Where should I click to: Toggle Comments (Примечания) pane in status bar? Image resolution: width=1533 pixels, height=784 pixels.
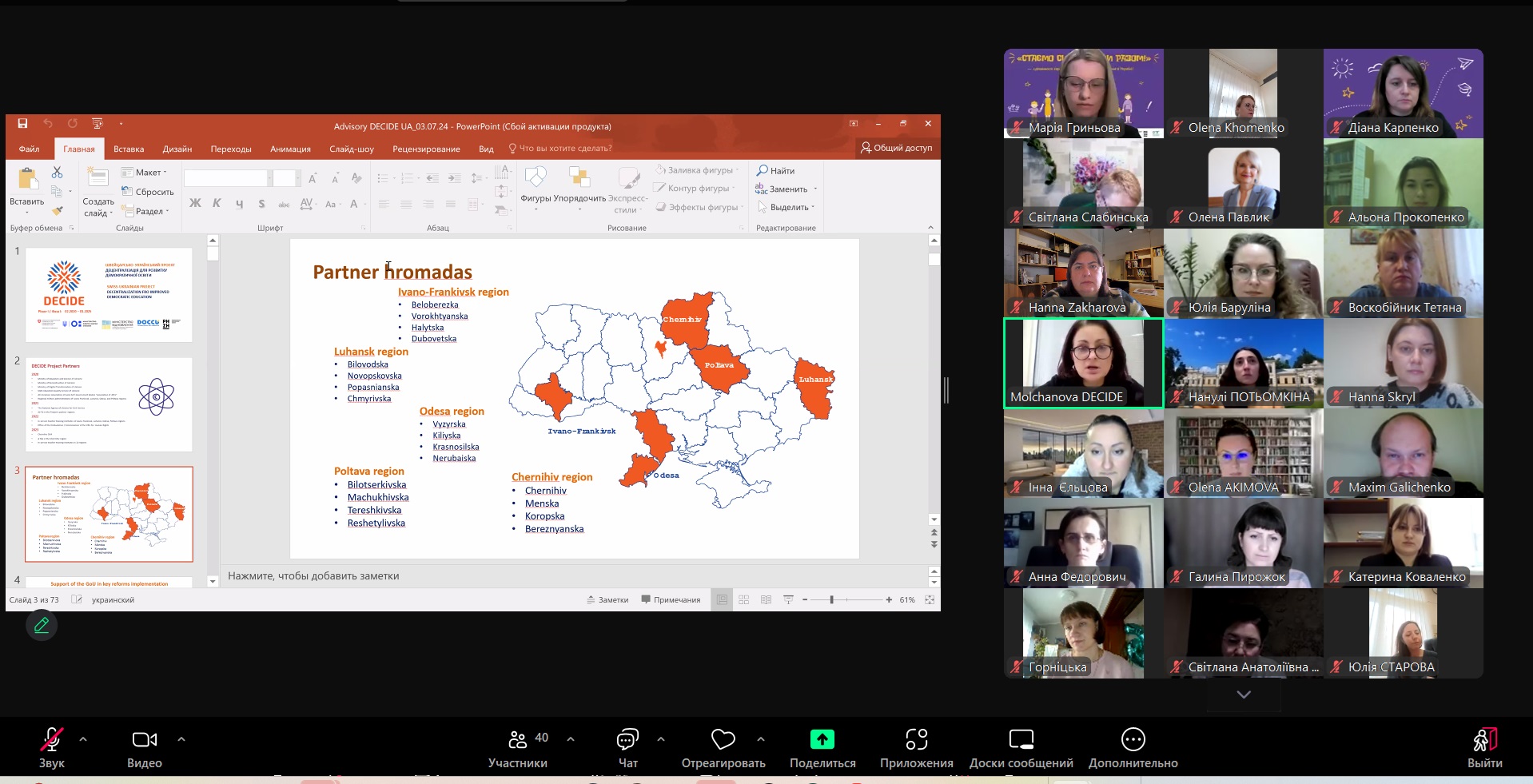(671, 599)
